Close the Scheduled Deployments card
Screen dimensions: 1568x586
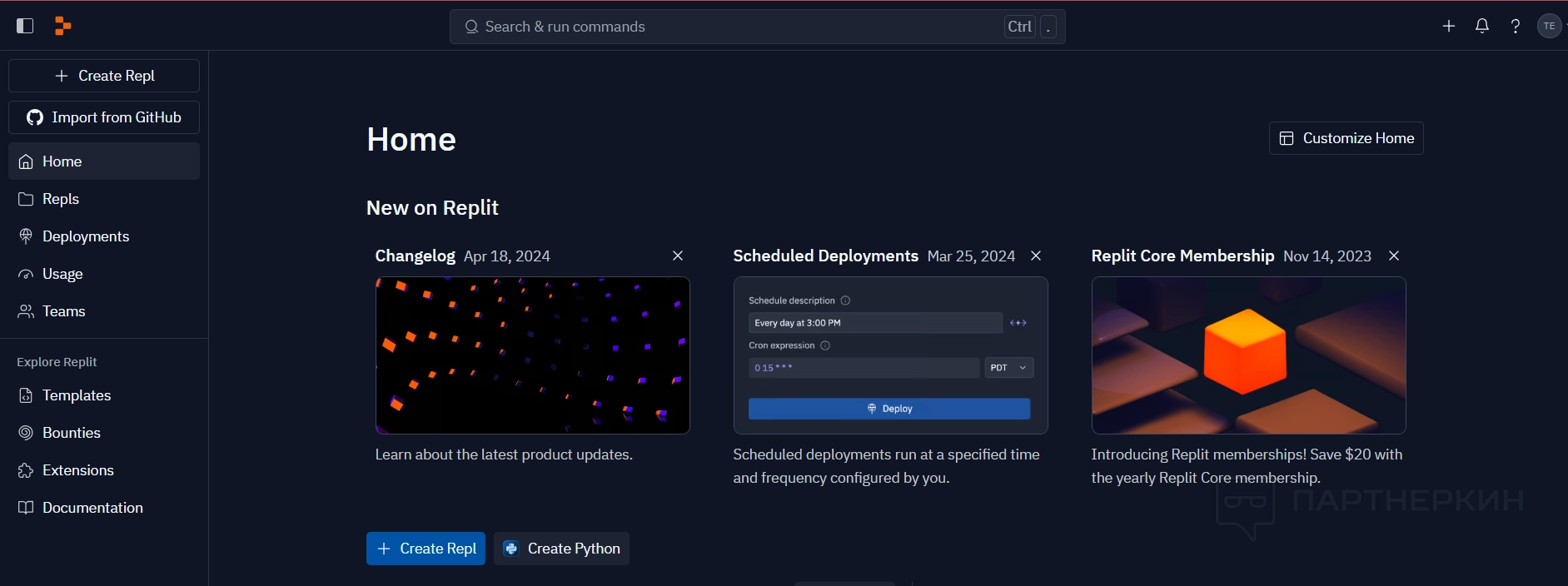[1036, 256]
